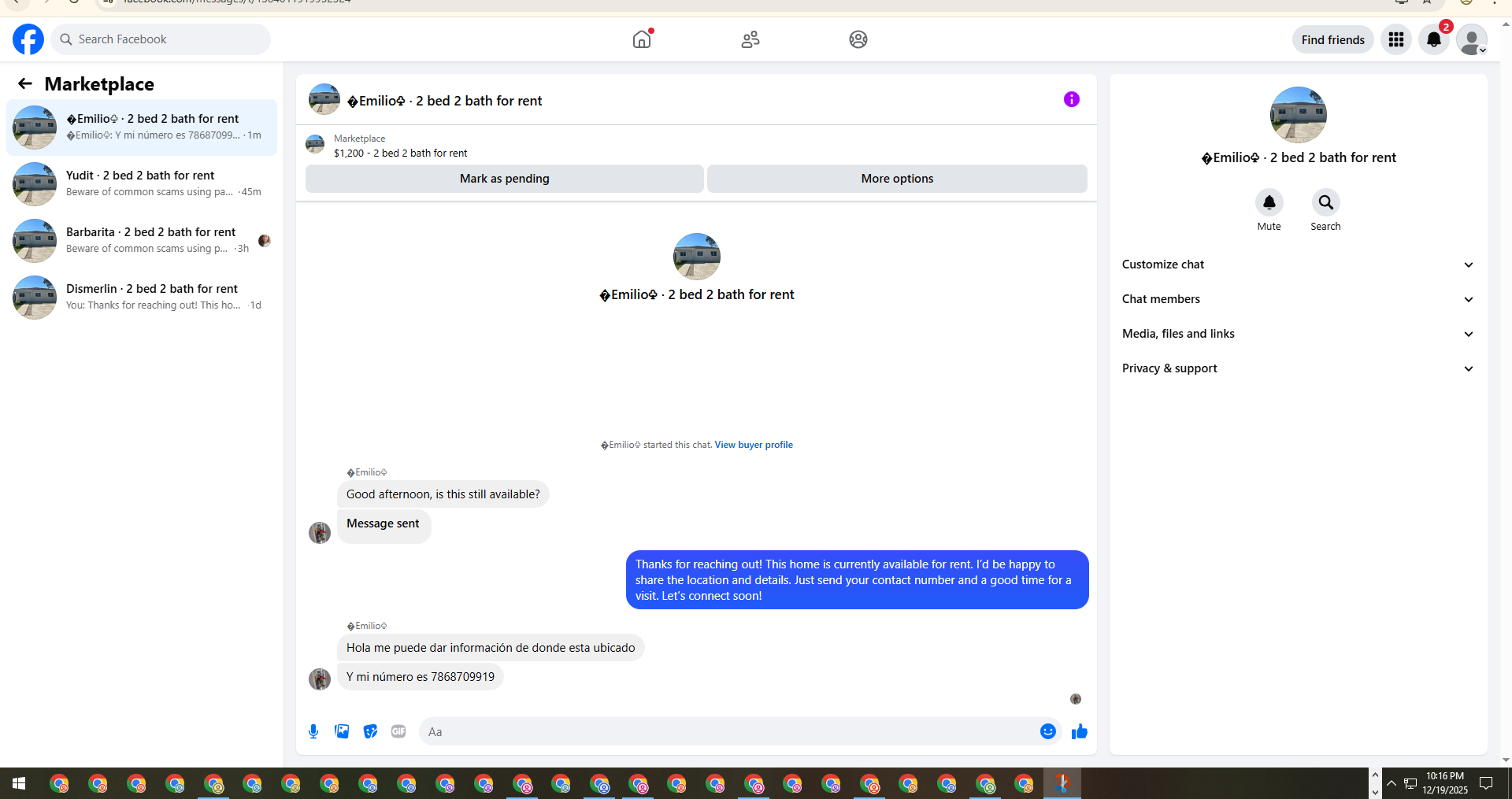Viewport: 1512px width, 799px height.
Task: Open the Barbarita conversation
Action: click(142, 241)
